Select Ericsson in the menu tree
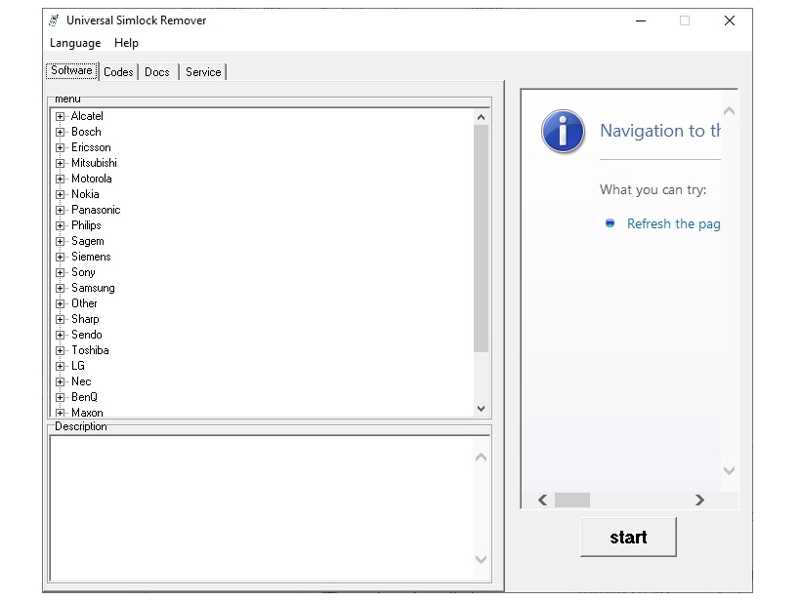This screenshot has width=800, height=600. tap(91, 148)
